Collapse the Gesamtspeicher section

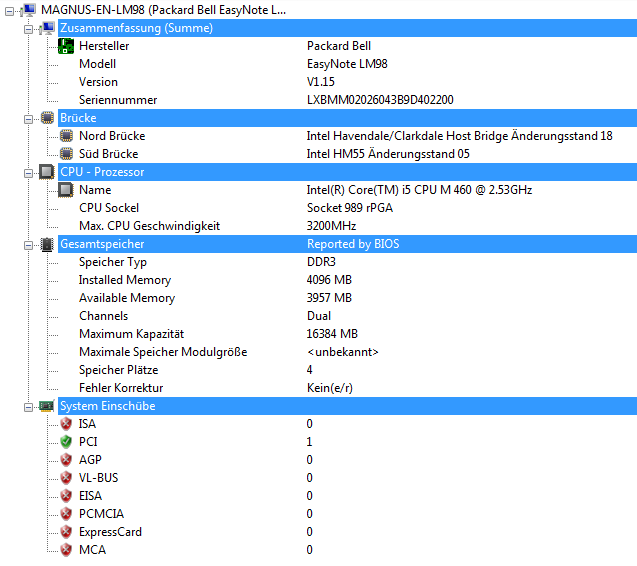click(x=28, y=245)
